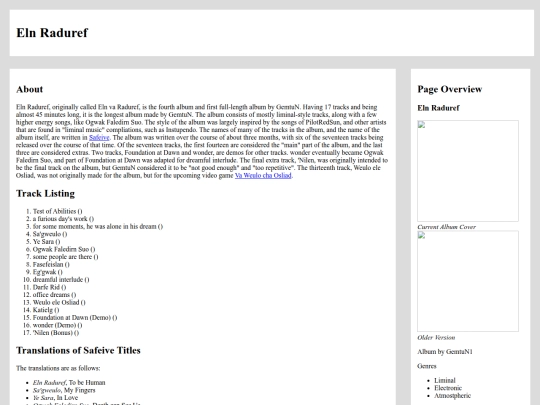Click the Track Listing heading
This screenshot has height=405, width=540.
[x=45, y=194]
